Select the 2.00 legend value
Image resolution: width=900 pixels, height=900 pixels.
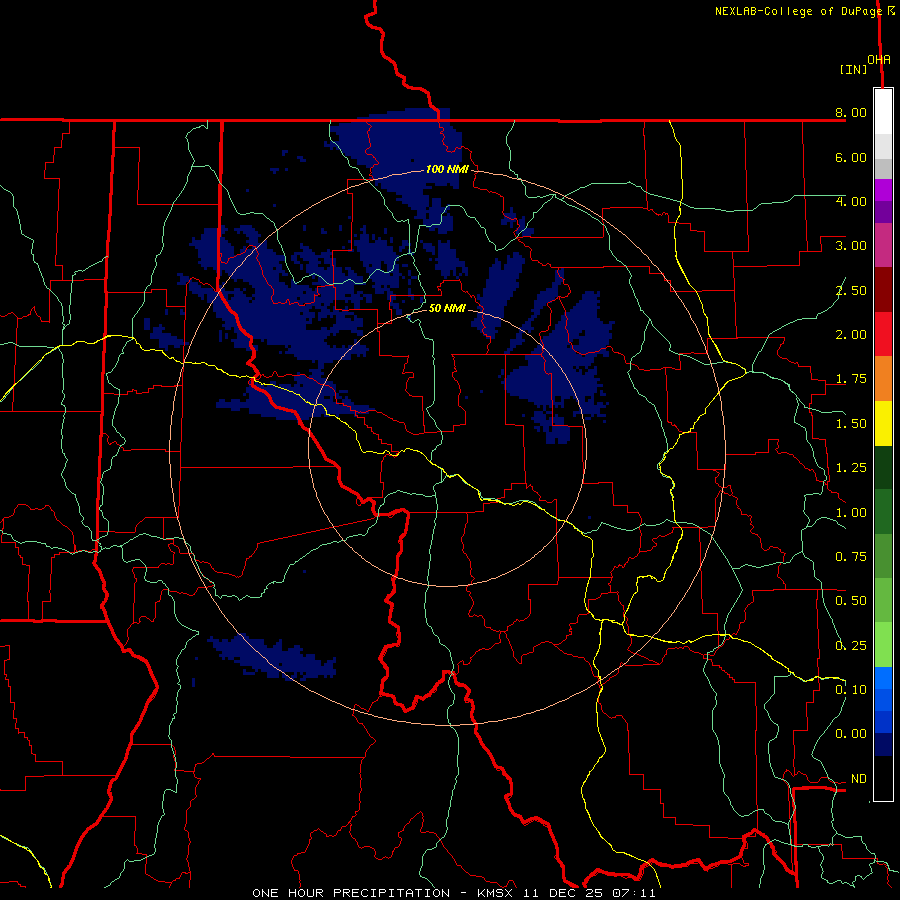851,335
